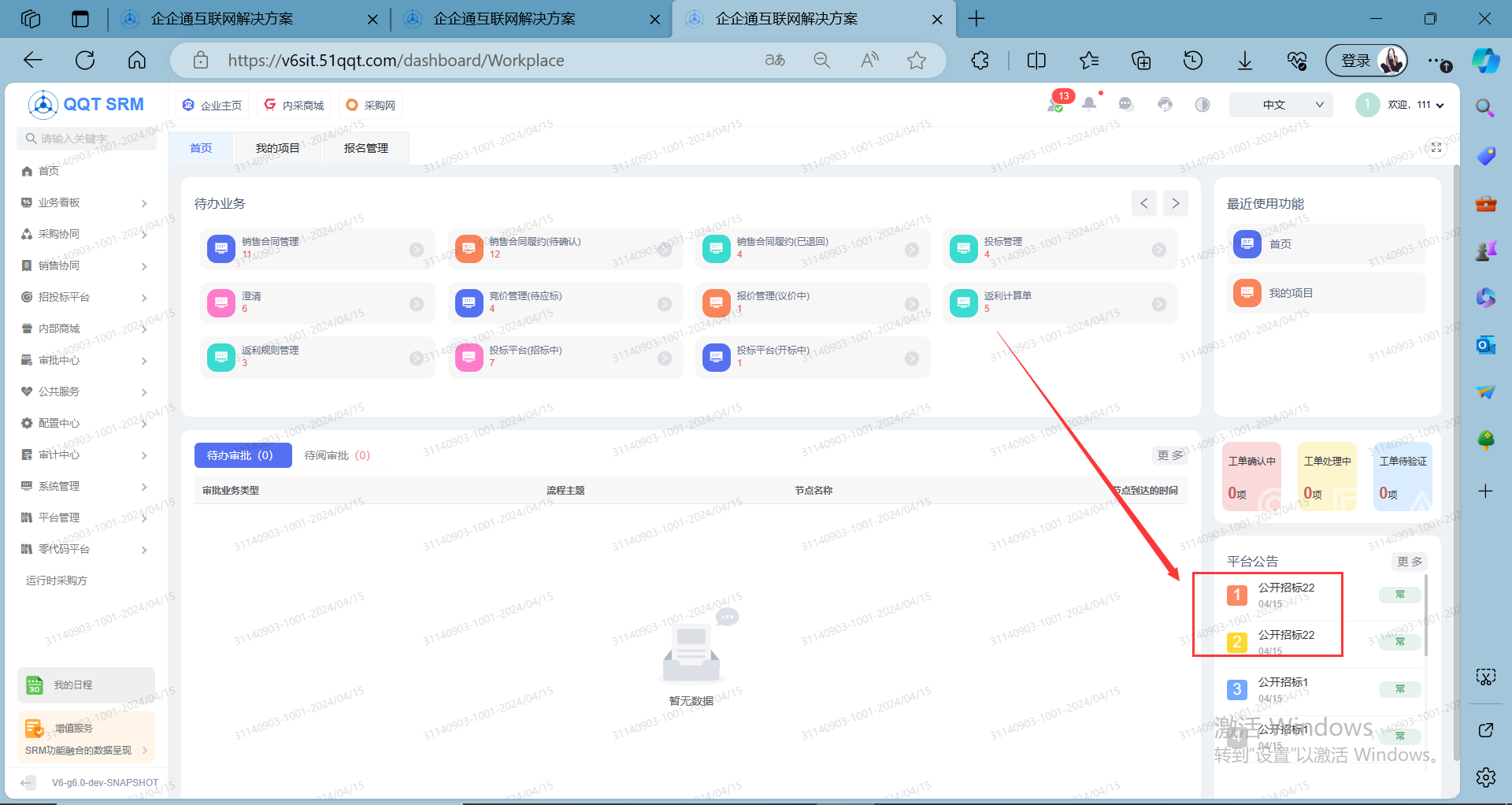This screenshot has width=1512, height=805.
Task: Open 竞价管理(待应标) task card
Action: coord(565,303)
